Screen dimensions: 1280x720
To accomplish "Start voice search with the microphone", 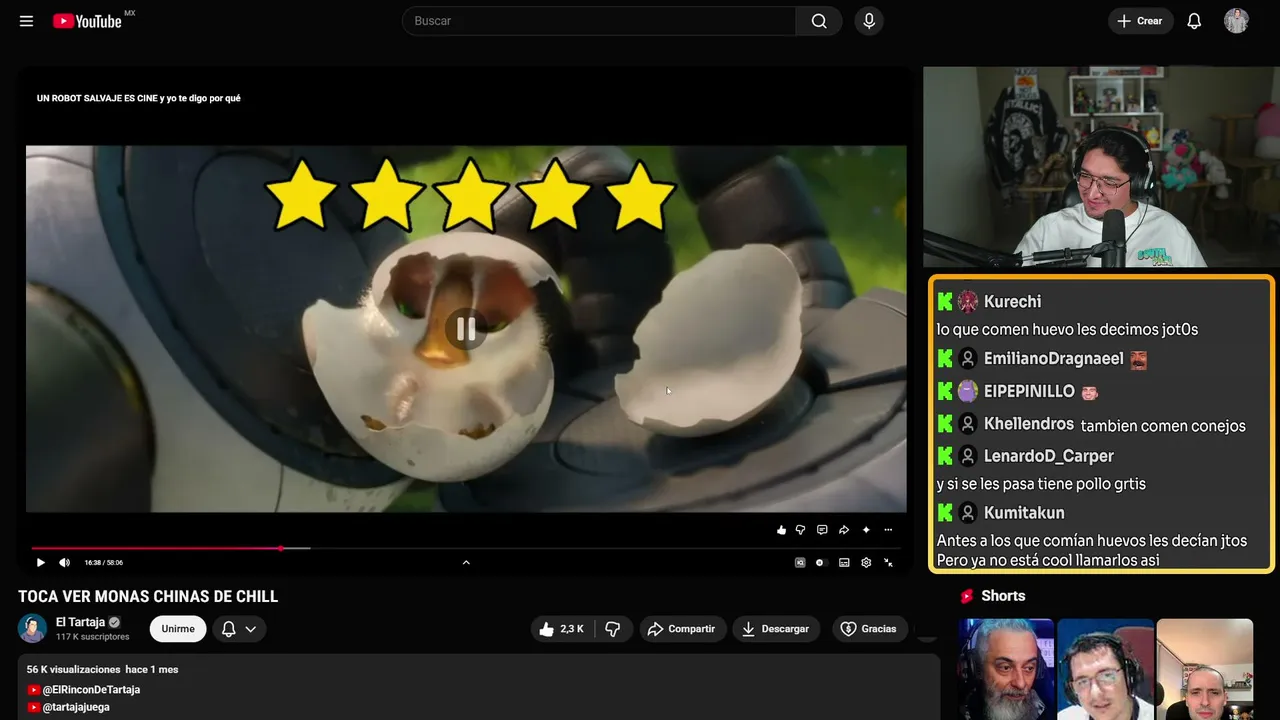I will pos(869,21).
